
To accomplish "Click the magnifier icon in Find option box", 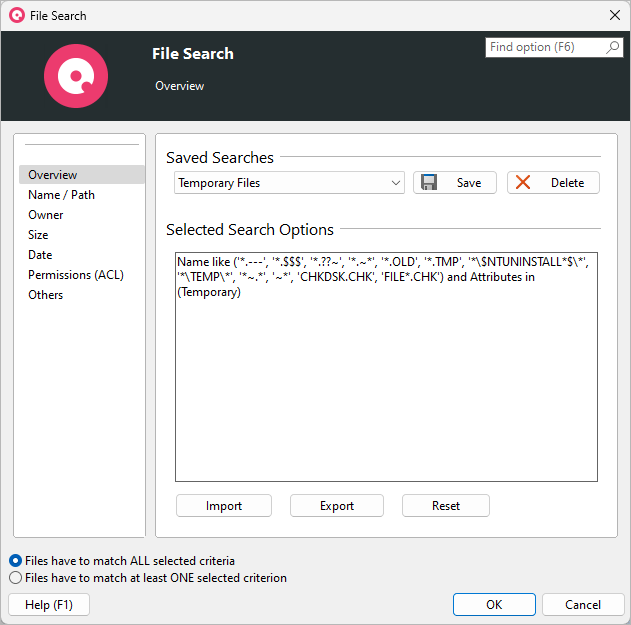I will 613,47.
